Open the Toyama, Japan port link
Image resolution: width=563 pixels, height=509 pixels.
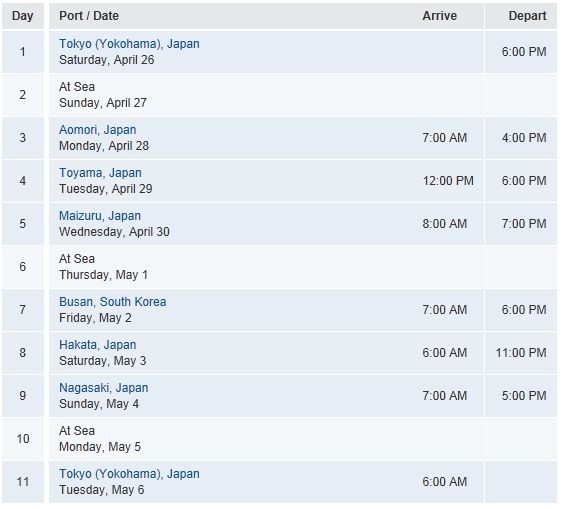tap(100, 173)
